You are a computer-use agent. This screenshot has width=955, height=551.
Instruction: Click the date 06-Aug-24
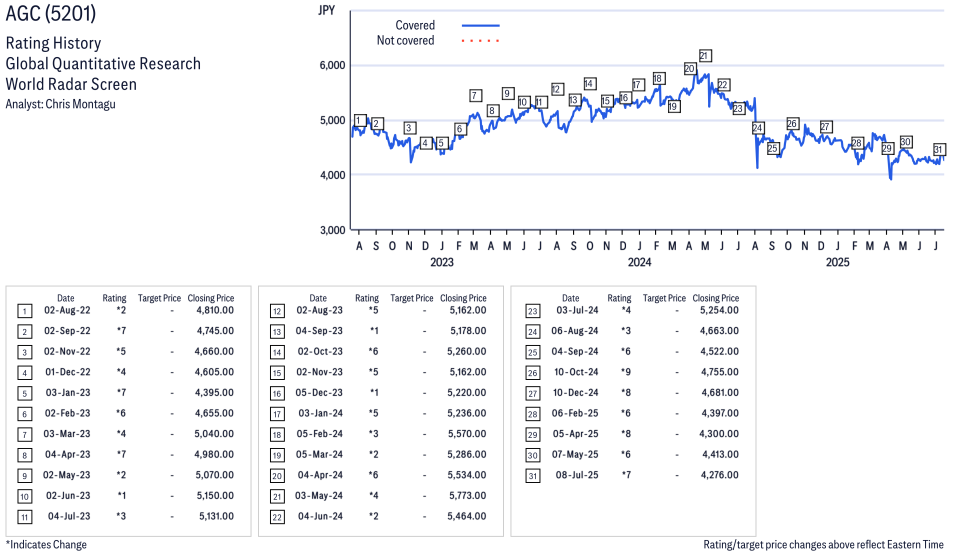575,331
